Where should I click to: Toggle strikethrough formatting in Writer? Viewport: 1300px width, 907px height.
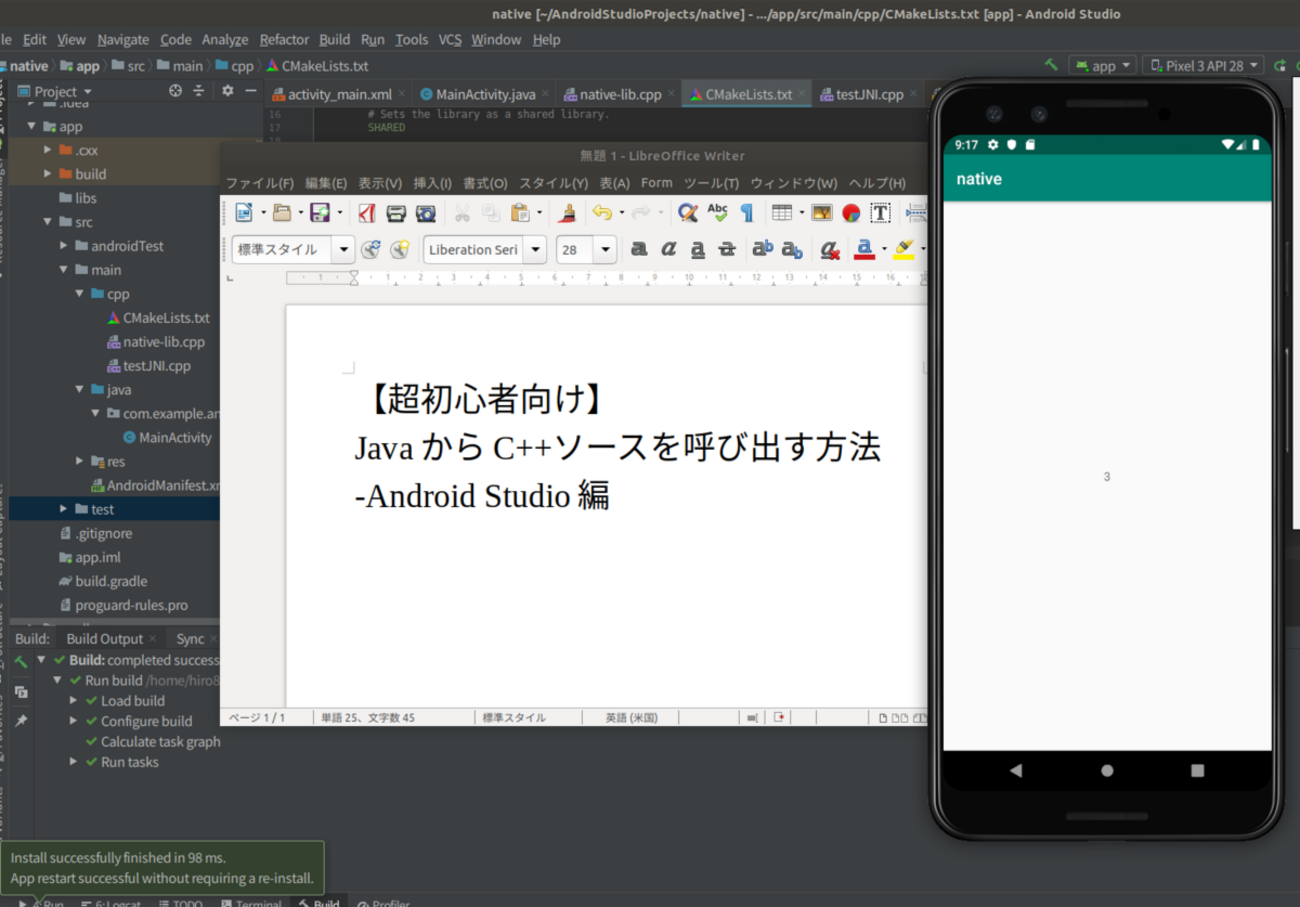[727, 249]
